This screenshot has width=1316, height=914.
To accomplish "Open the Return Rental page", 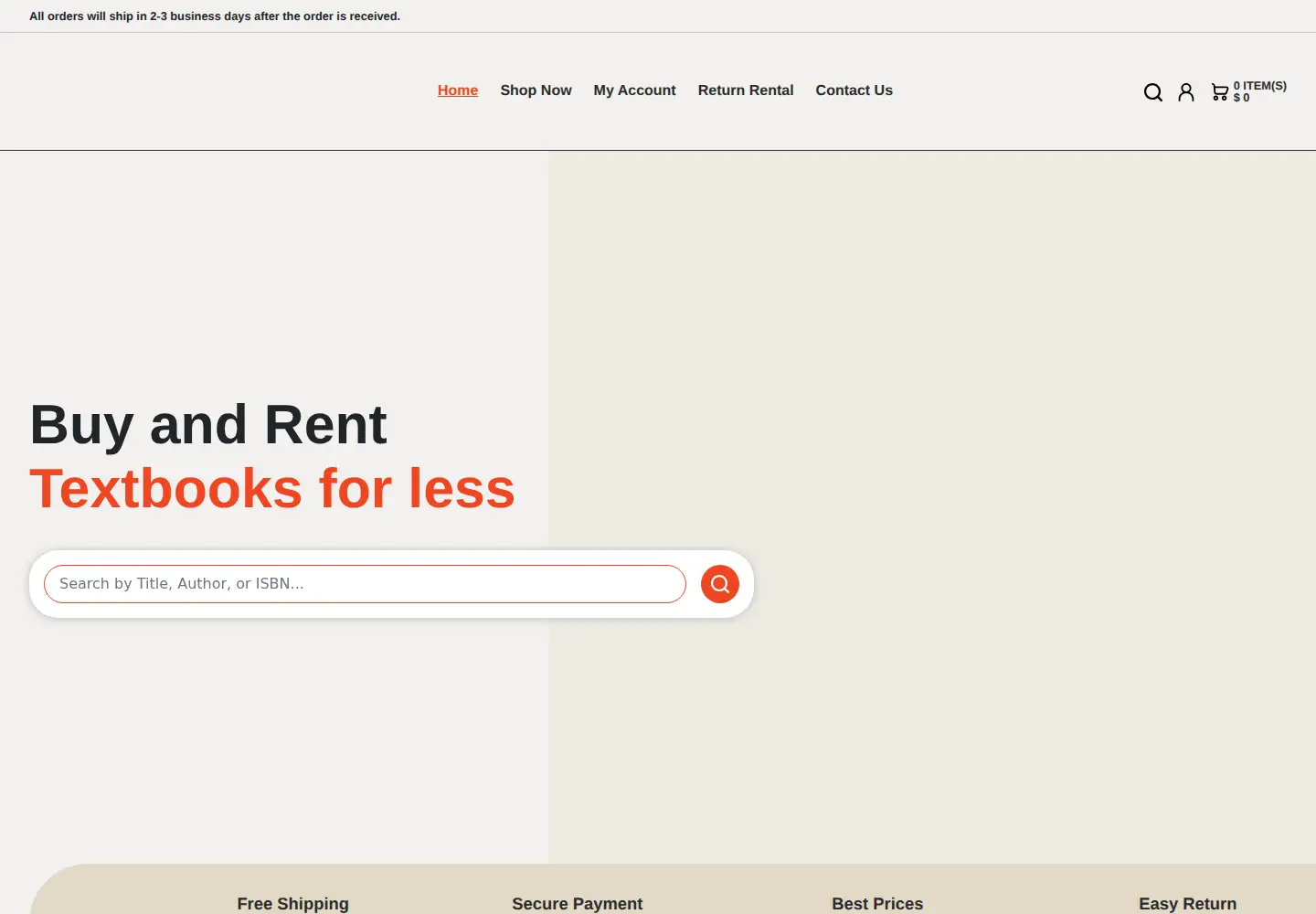I will tap(746, 90).
